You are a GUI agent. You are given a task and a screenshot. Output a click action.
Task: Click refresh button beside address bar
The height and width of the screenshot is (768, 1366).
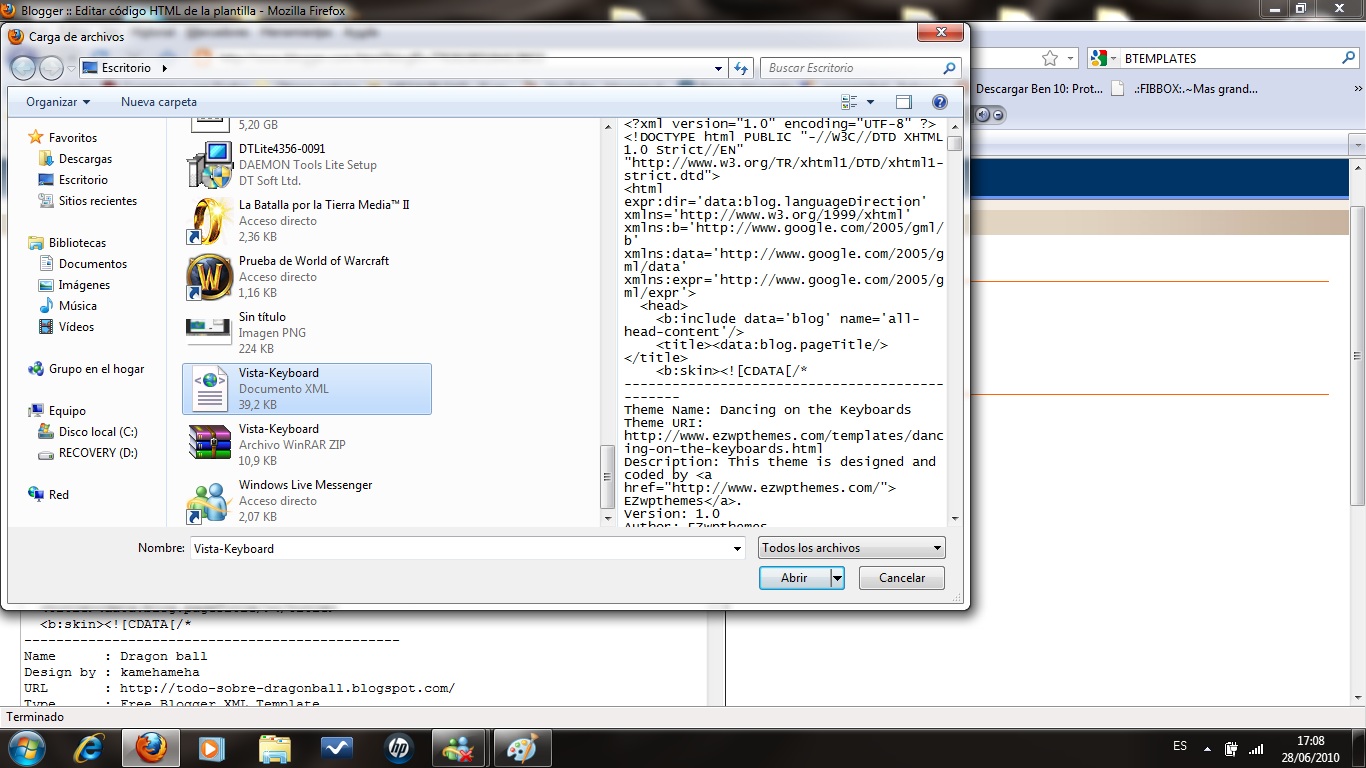741,68
